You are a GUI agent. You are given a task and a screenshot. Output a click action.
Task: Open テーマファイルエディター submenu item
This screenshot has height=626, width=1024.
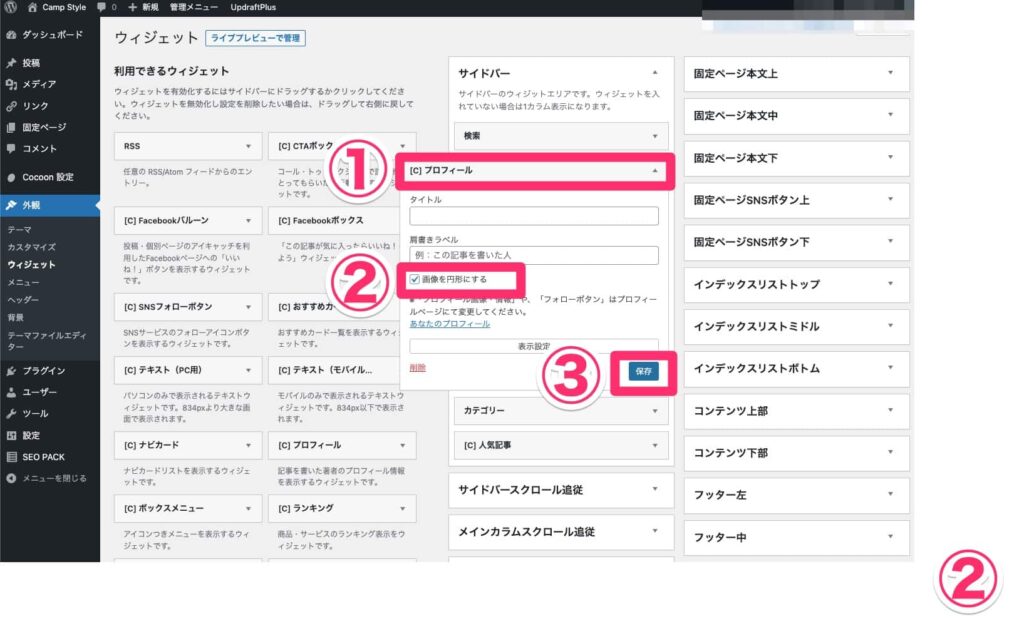point(46,341)
